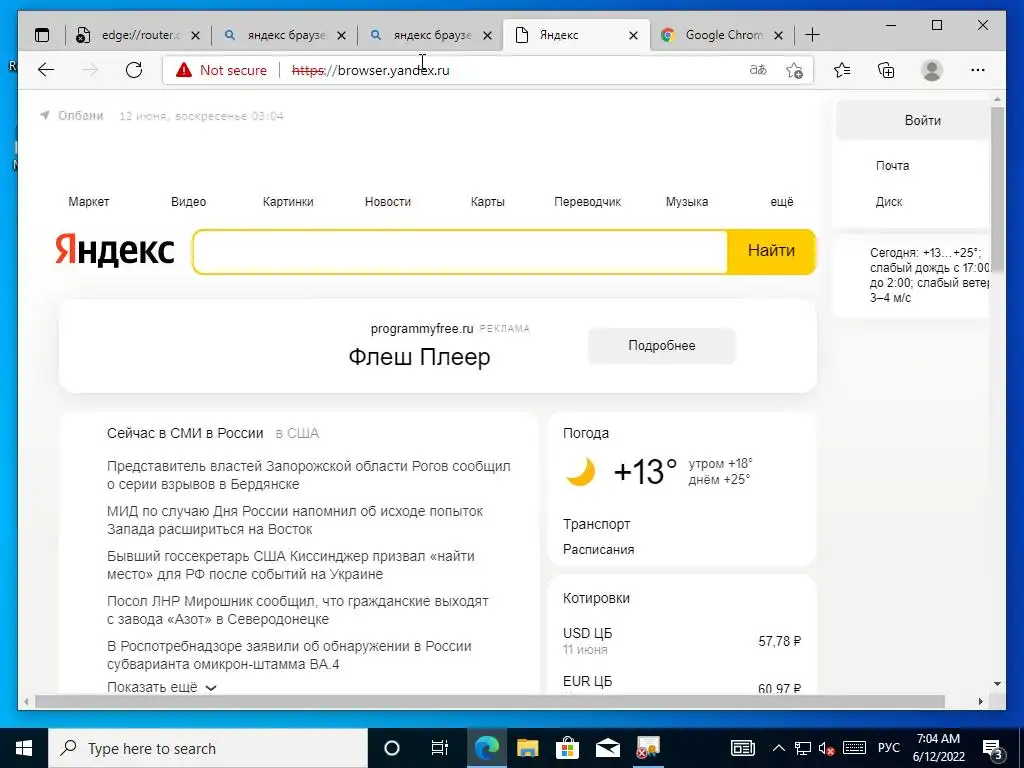Click the Подробнее ad button
Image resolution: width=1024 pixels, height=768 pixels.
click(662, 345)
